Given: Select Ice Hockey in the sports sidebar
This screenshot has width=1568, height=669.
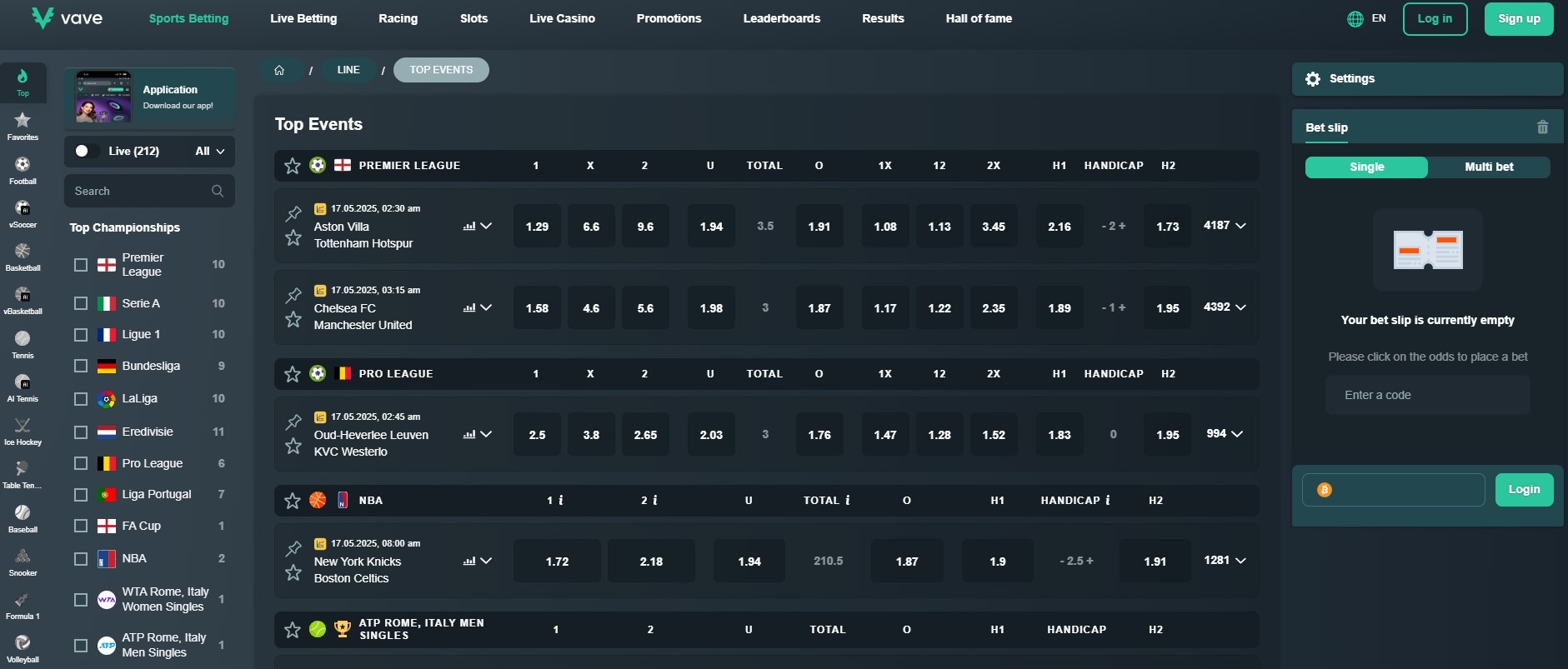Looking at the screenshot, I should tap(23, 430).
